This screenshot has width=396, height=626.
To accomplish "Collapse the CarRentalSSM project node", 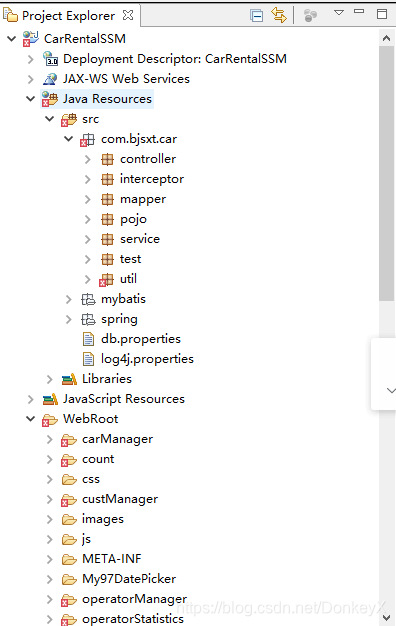I will pos(12,39).
